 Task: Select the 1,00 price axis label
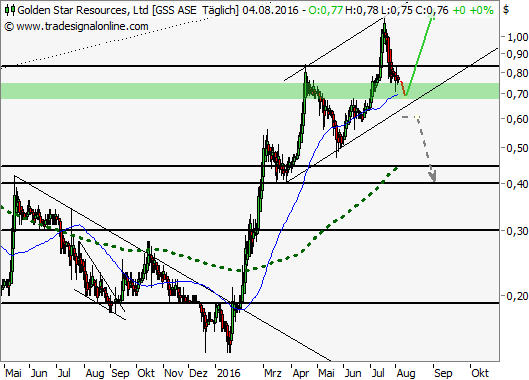(x=518, y=37)
